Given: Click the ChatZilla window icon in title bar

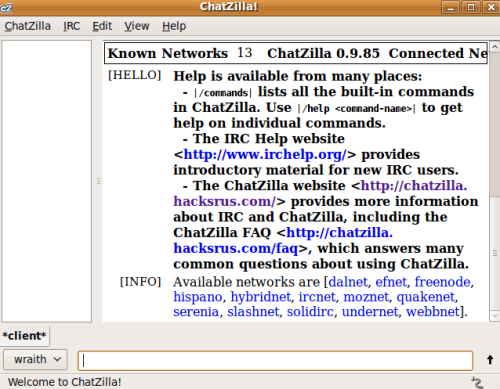Looking at the screenshot, I should [x=6, y=7].
